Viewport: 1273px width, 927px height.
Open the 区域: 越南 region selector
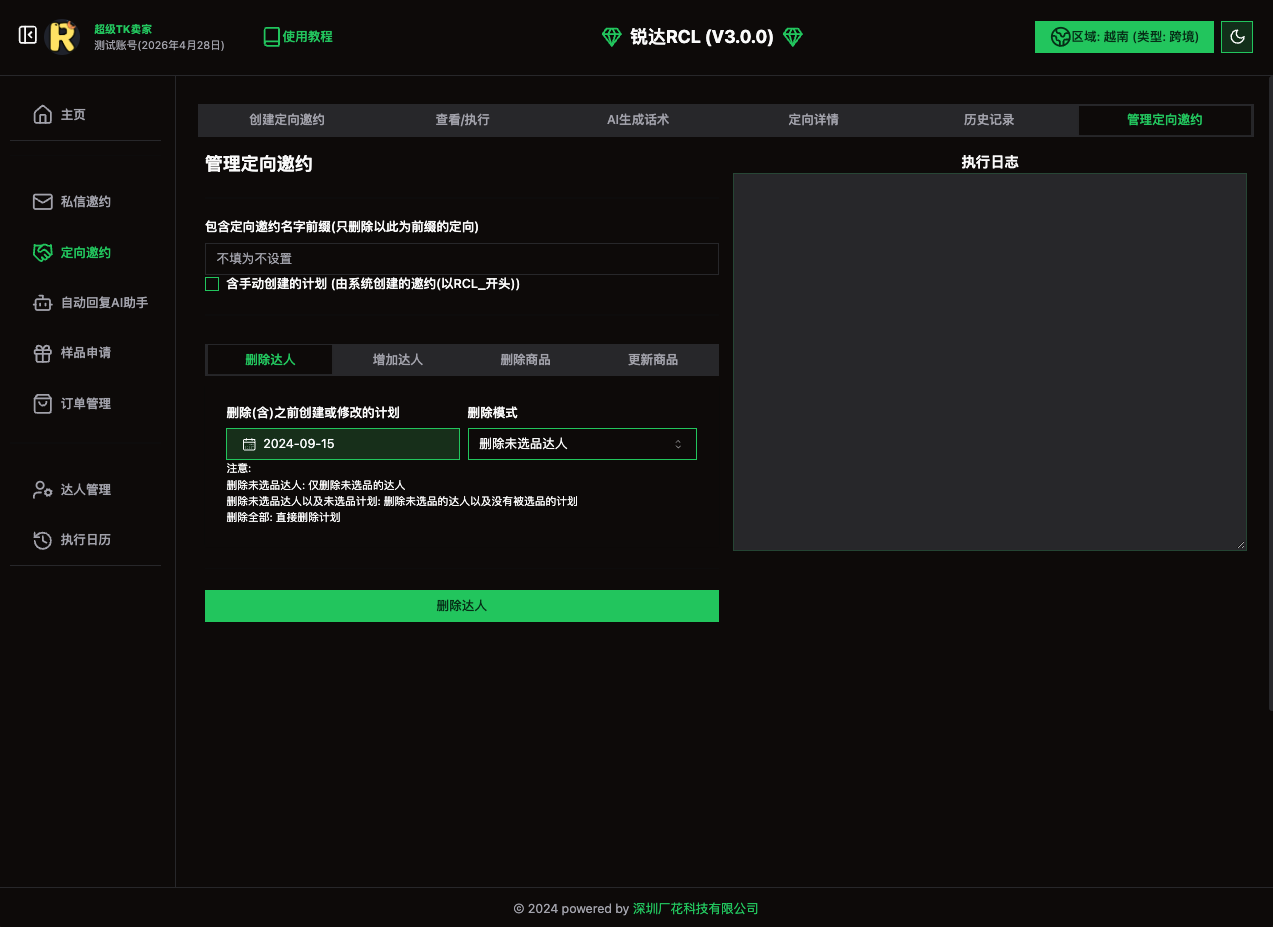tap(1124, 37)
